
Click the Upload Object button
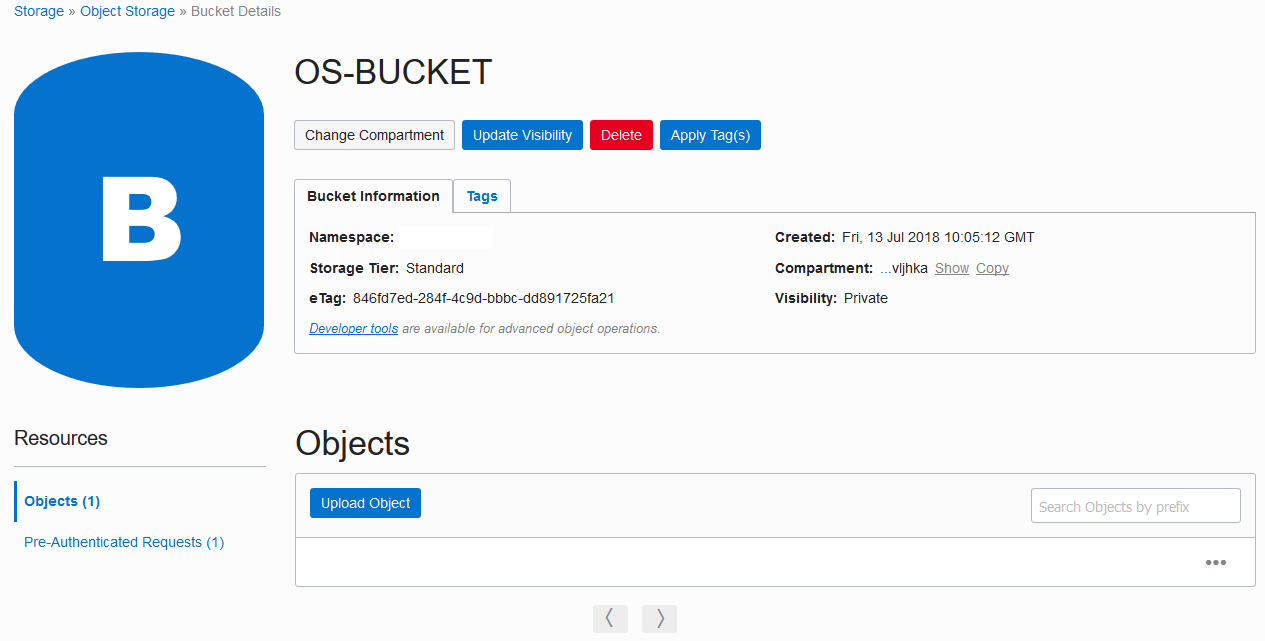365,503
